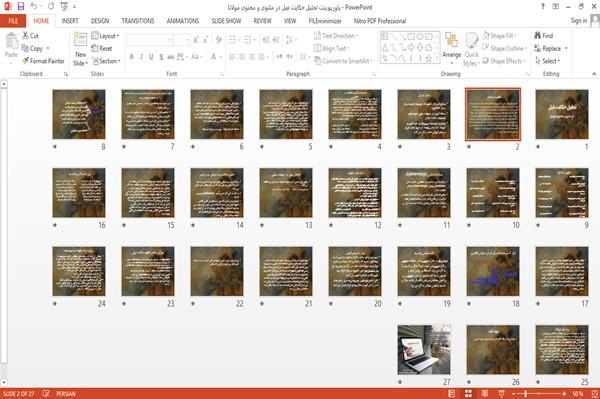The height and width of the screenshot is (399, 600).
Task: Switch to INSERT tab
Action: pos(70,21)
